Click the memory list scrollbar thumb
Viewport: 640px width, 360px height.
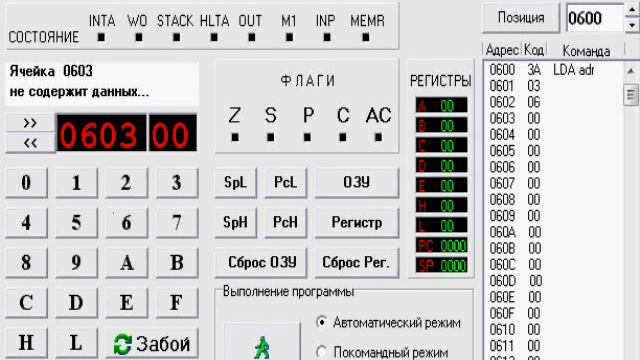631,95
